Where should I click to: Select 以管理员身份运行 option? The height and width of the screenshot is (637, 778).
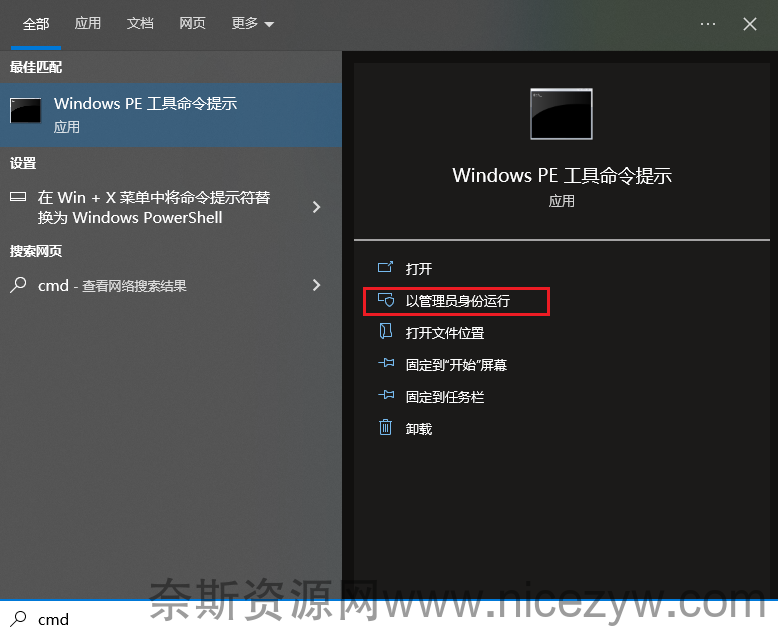456,301
